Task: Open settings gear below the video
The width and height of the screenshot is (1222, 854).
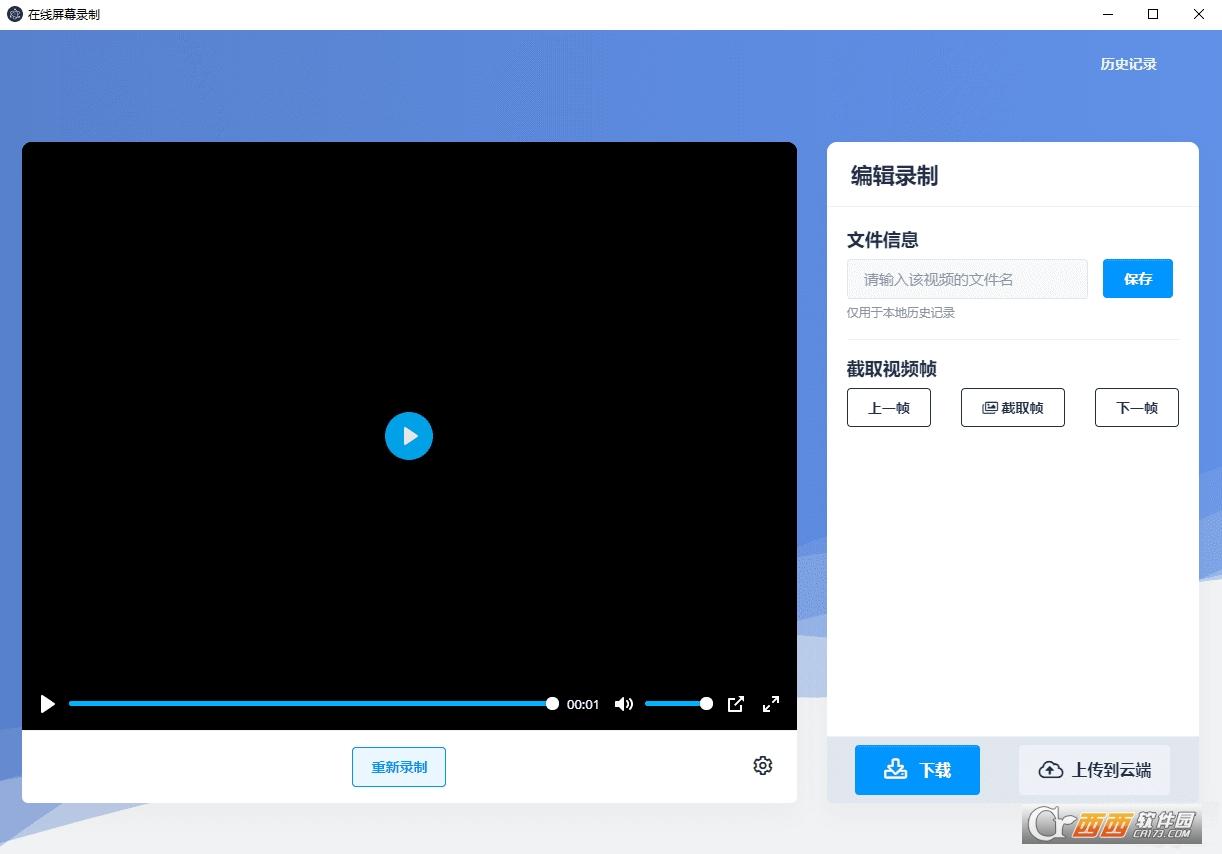Action: [763, 766]
